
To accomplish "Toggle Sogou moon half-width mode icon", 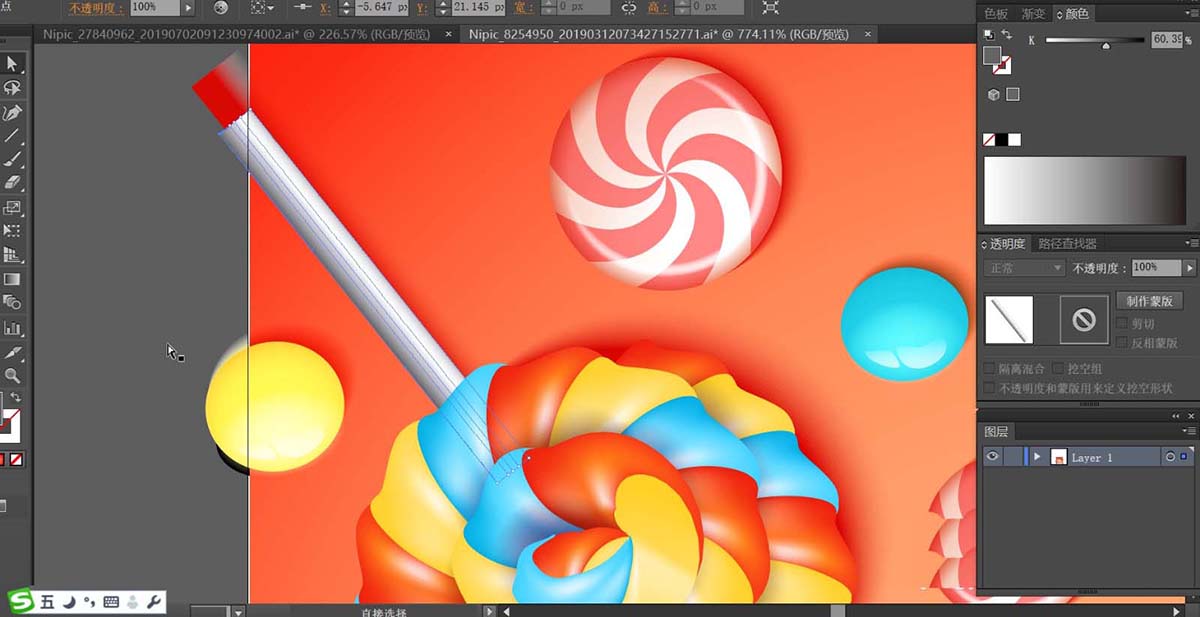I will (x=69, y=602).
